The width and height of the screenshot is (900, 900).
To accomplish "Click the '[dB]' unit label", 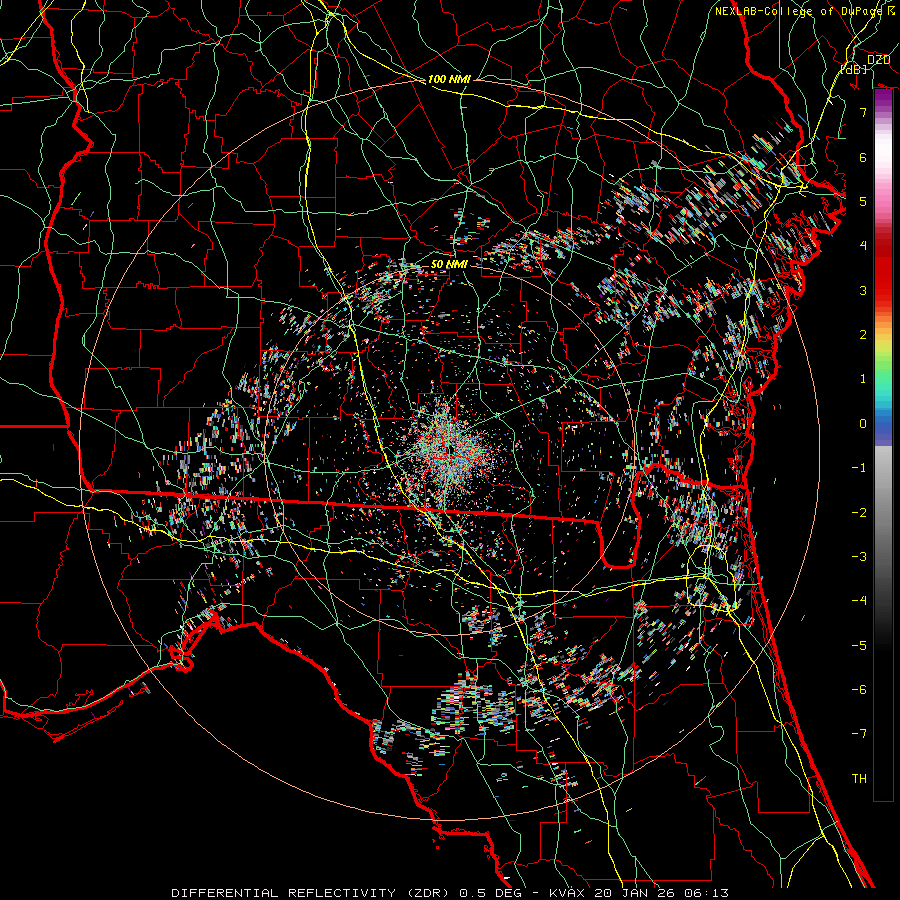I will [854, 69].
